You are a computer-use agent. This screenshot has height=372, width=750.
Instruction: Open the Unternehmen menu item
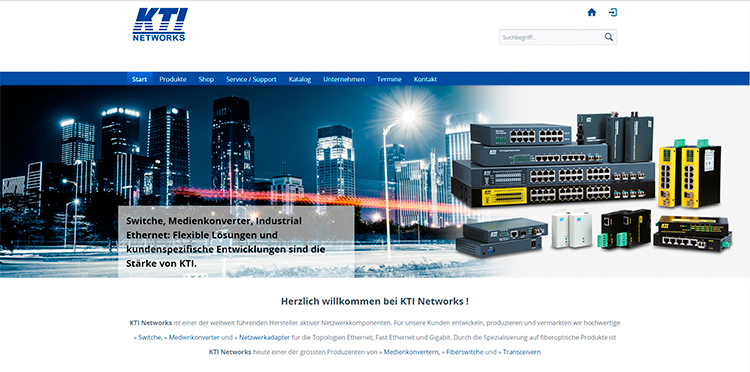pyautogui.click(x=344, y=79)
